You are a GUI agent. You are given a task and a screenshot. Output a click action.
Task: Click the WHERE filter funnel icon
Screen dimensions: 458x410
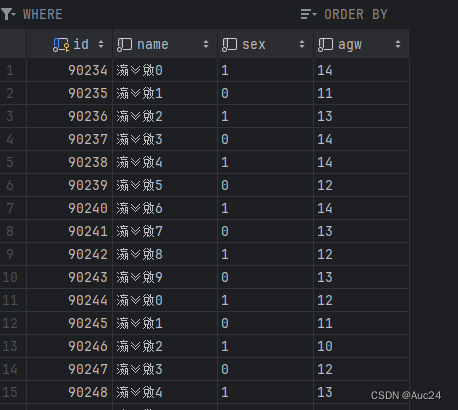pos(8,14)
